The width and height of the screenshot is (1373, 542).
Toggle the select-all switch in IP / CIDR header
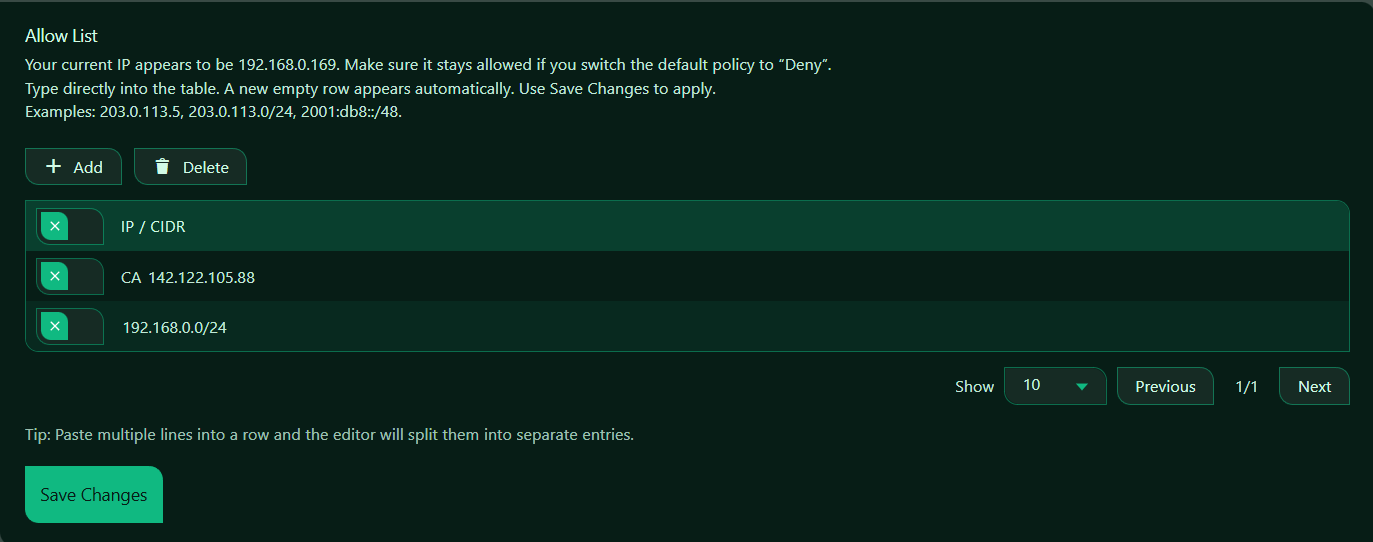pyautogui.click(x=70, y=226)
